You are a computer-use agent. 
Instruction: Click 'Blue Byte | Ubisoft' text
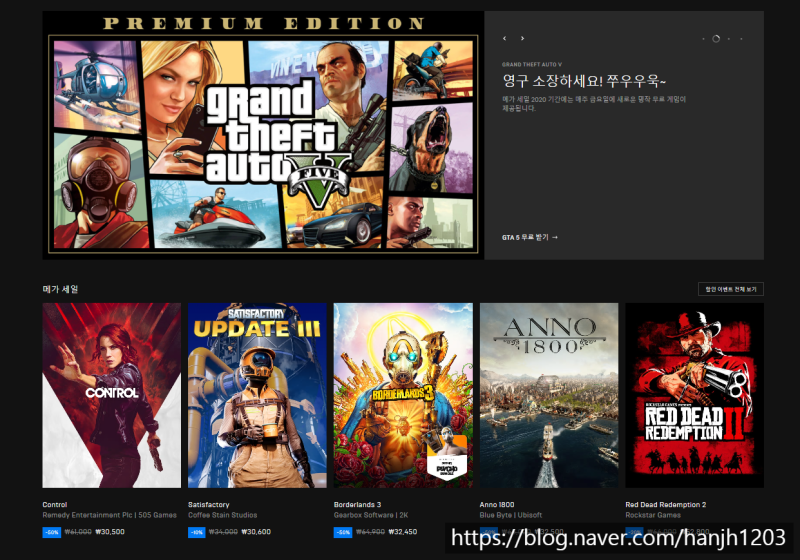pos(511,515)
